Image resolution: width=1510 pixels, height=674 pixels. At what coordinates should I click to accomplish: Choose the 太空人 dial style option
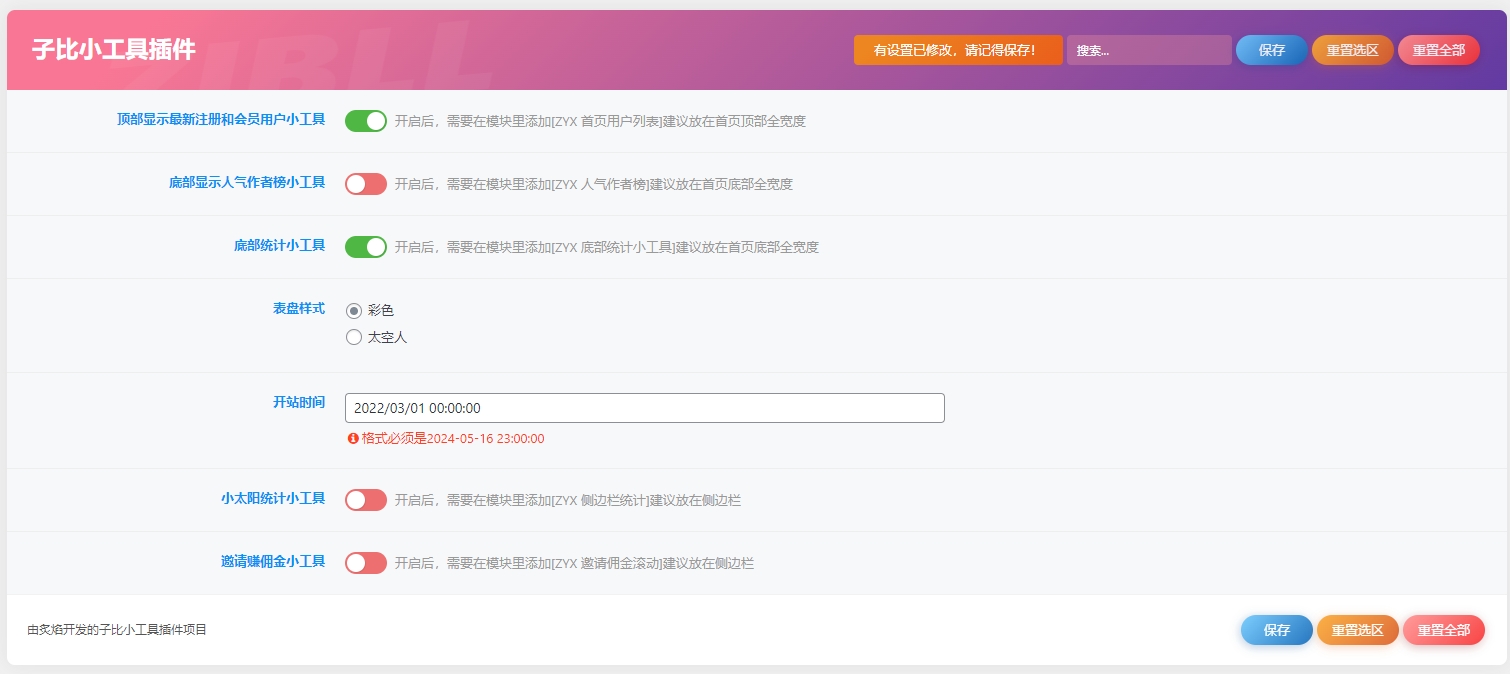click(354, 338)
